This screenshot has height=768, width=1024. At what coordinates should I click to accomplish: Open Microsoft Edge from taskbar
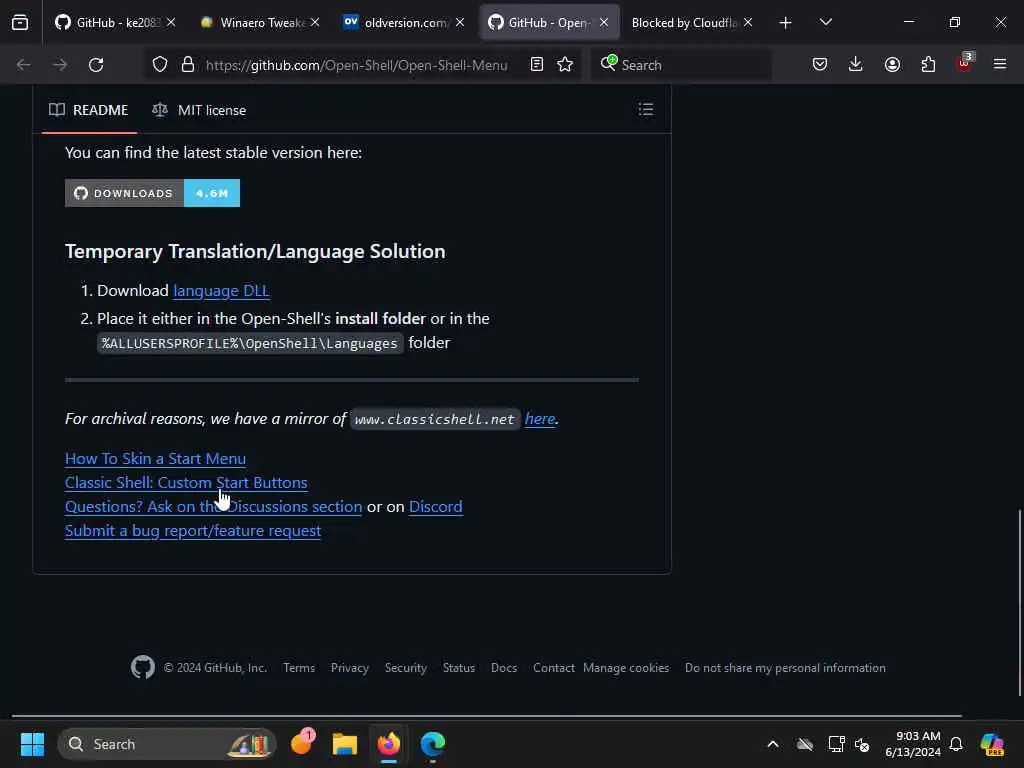click(432, 744)
